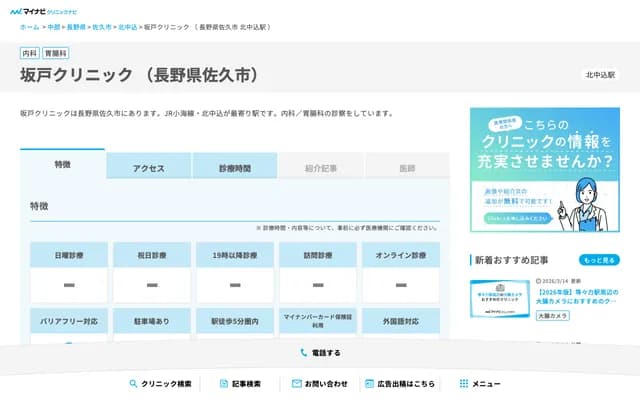
Task: Click the ad placement monitor icon
Action: (x=369, y=383)
